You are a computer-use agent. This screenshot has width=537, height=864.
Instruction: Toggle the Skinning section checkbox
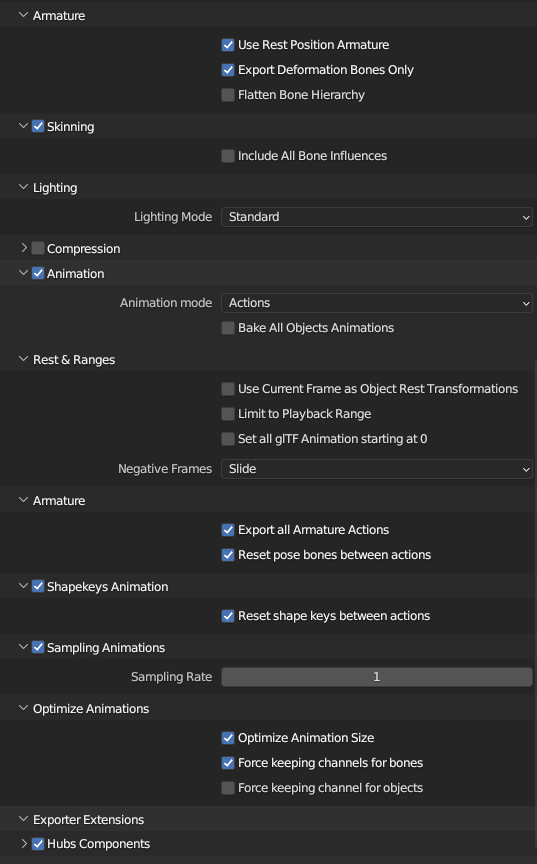click(x=38, y=126)
